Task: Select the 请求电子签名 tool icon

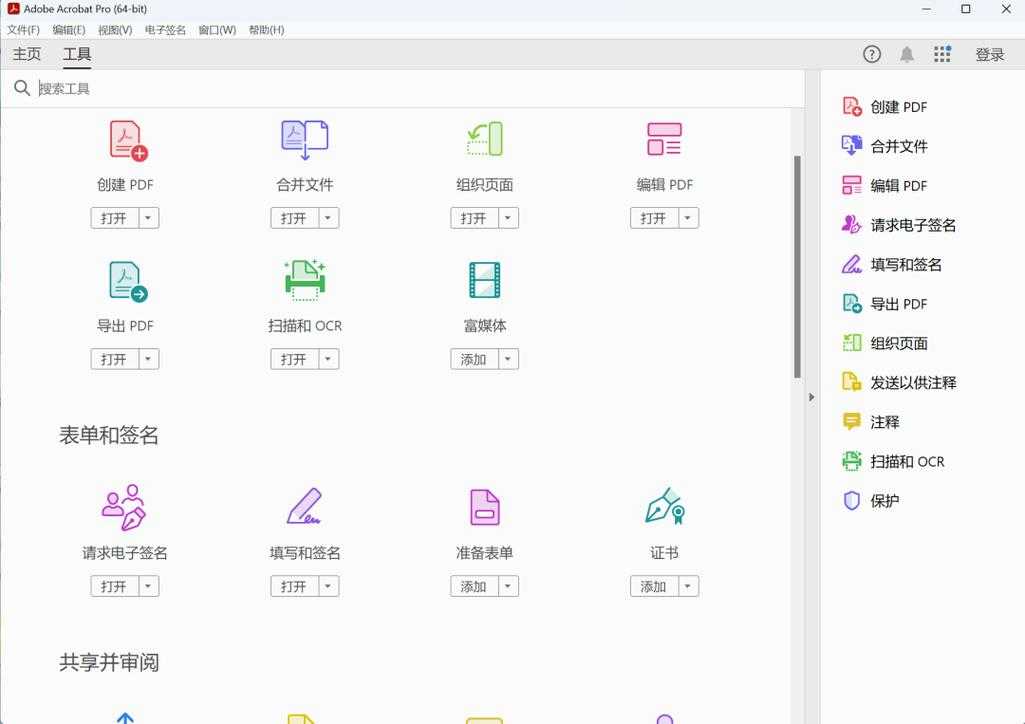Action: 125,508
